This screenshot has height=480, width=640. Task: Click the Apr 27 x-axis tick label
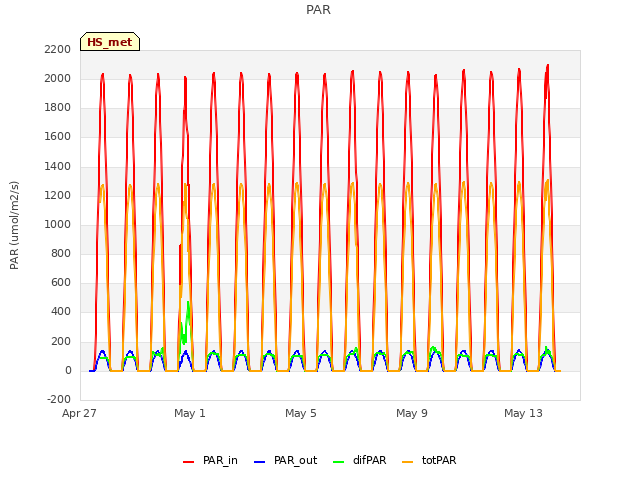(x=79, y=413)
